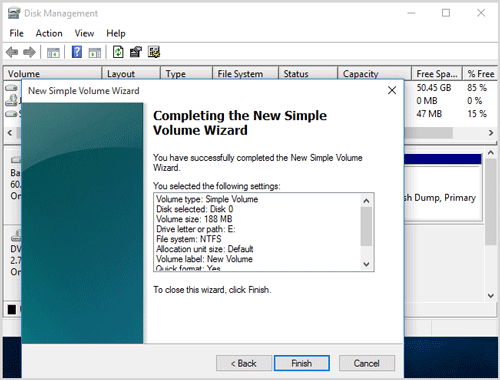This screenshot has height=380, width=500.
Task: Click the Status column header
Action: coord(308,73)
